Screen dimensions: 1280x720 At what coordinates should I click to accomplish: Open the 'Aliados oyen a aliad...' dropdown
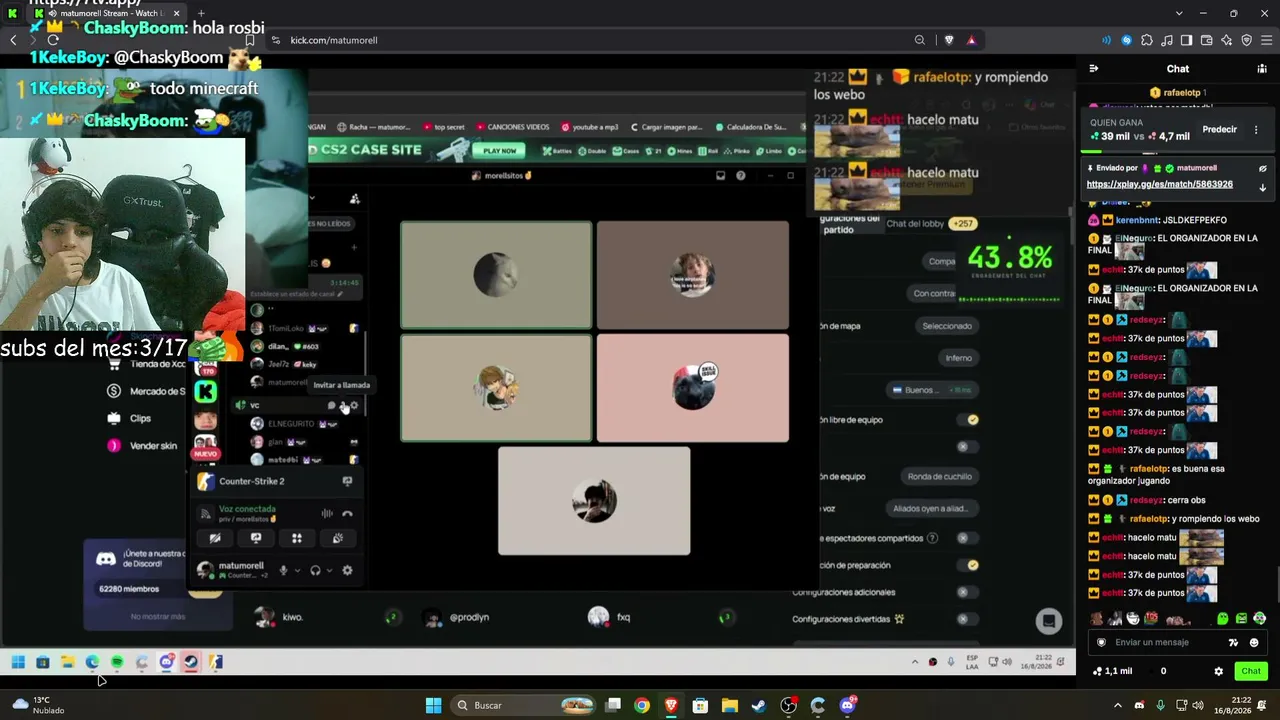click(930, 509)
